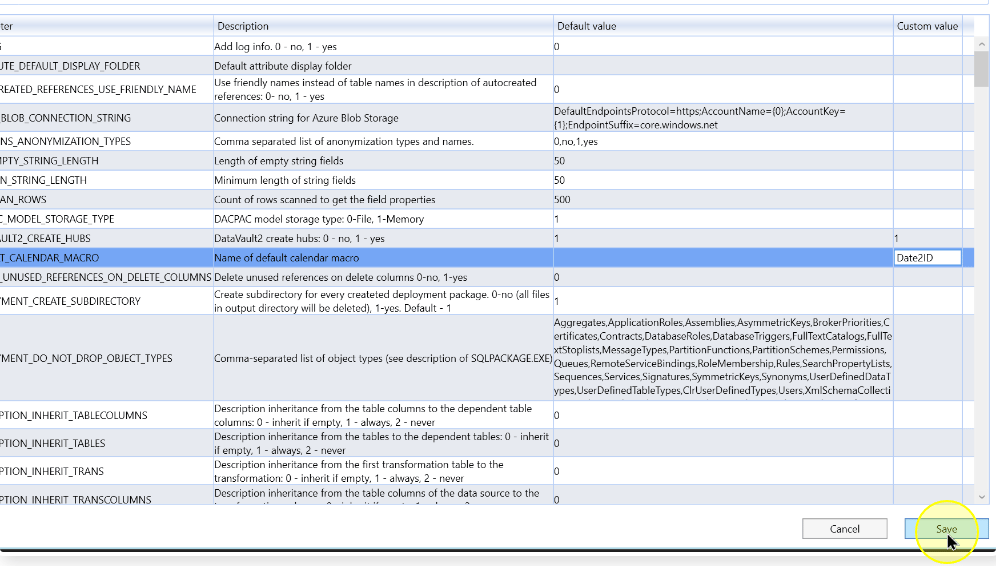
Task: Click the '0,no,1,yes' default value cell
Action: coord(723,141)
